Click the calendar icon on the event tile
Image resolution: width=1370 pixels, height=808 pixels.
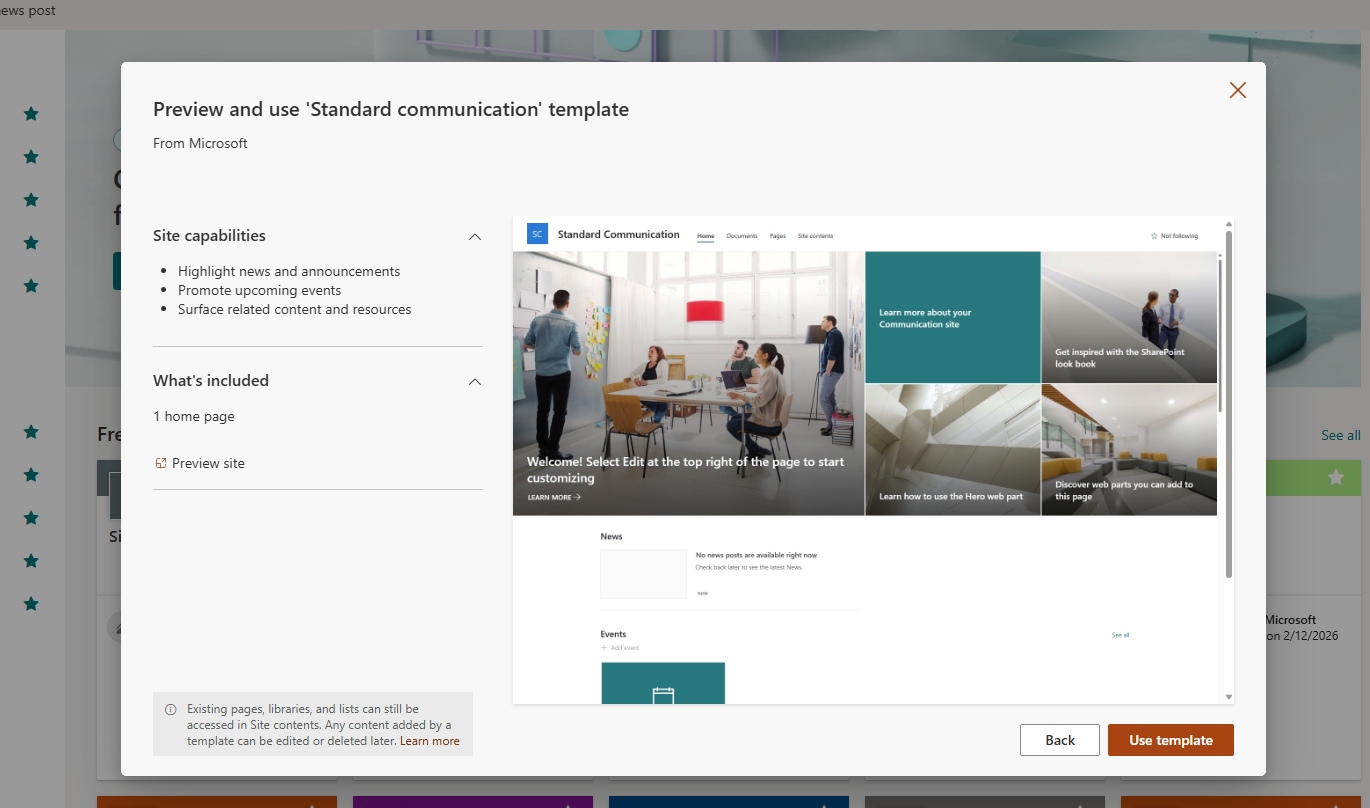(x=663, y=695)
